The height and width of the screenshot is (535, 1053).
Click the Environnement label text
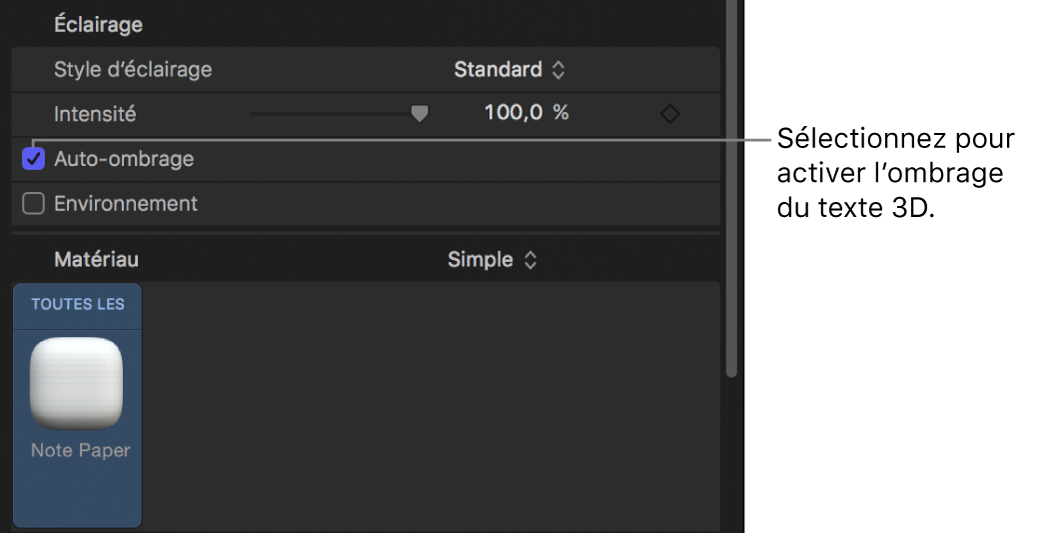tap(126, 204)
